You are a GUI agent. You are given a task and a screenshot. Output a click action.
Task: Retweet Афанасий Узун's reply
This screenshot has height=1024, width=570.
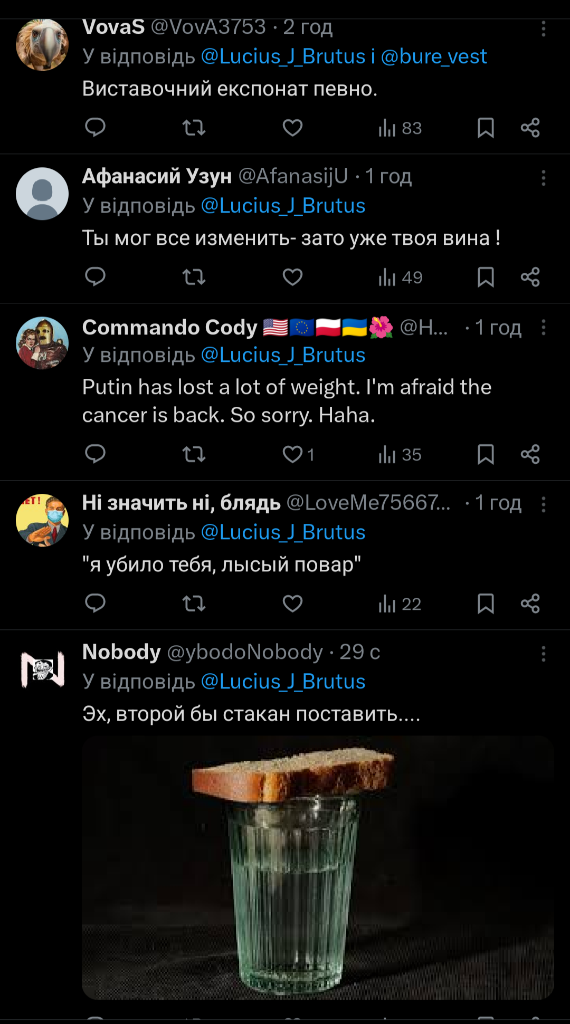[193, 277]
